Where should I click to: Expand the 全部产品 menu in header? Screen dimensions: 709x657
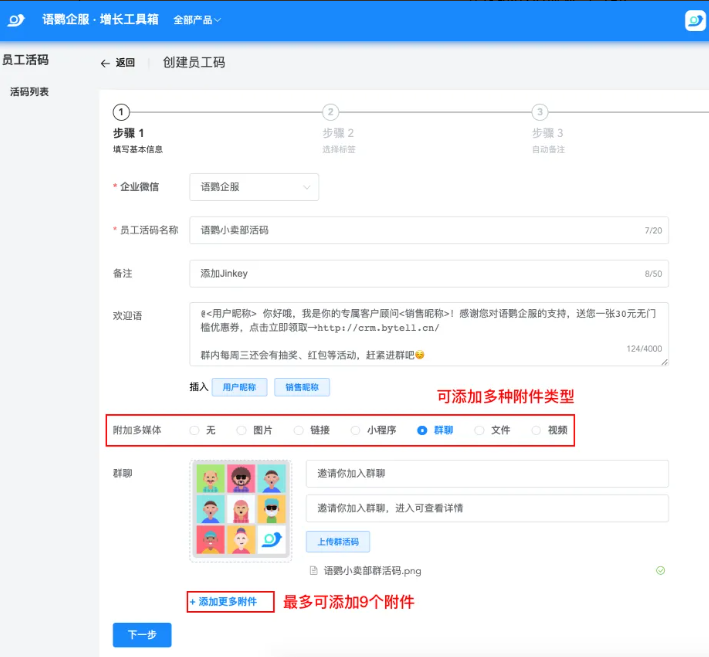point(196,20)
